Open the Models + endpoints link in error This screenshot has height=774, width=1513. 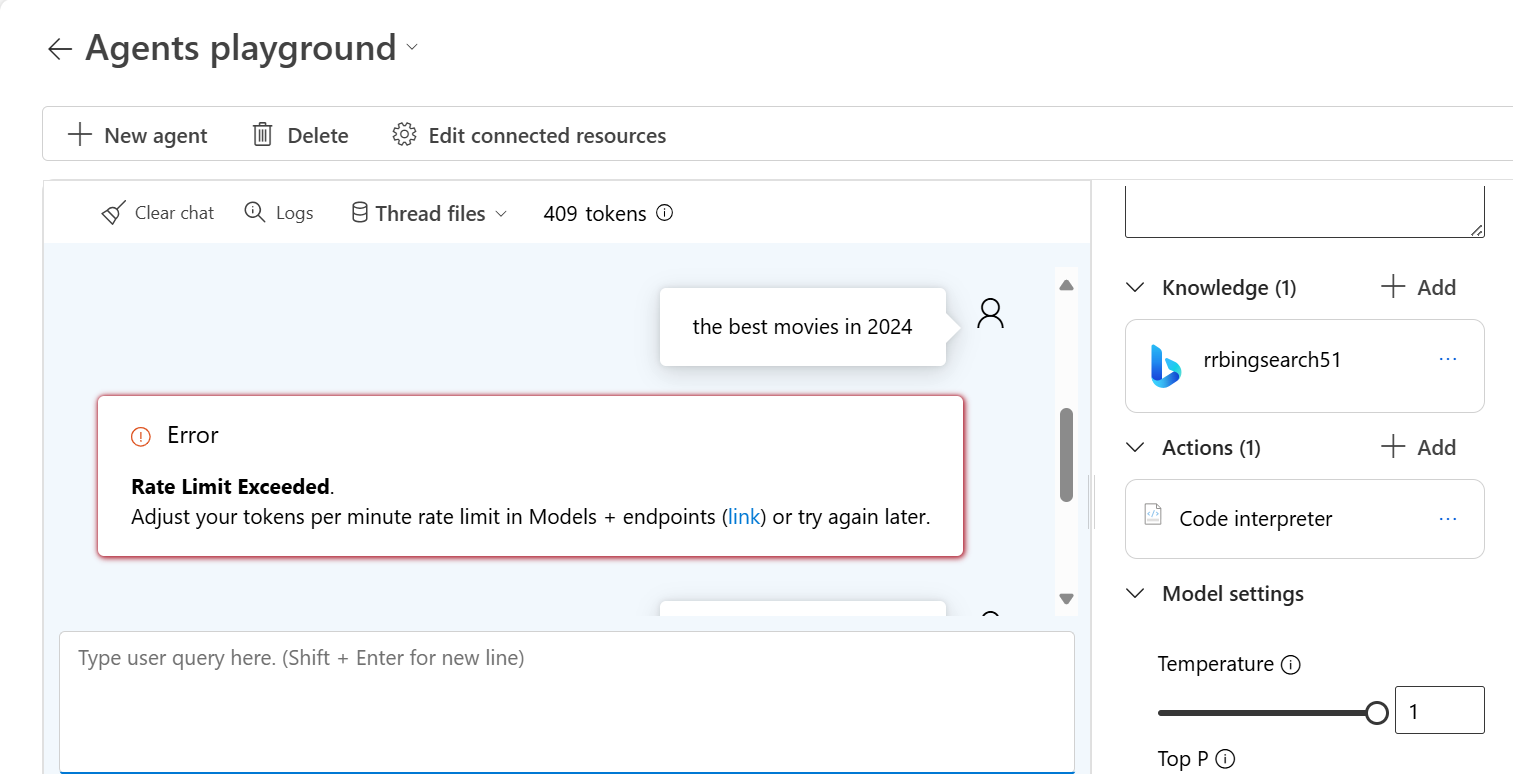[743, 517]
